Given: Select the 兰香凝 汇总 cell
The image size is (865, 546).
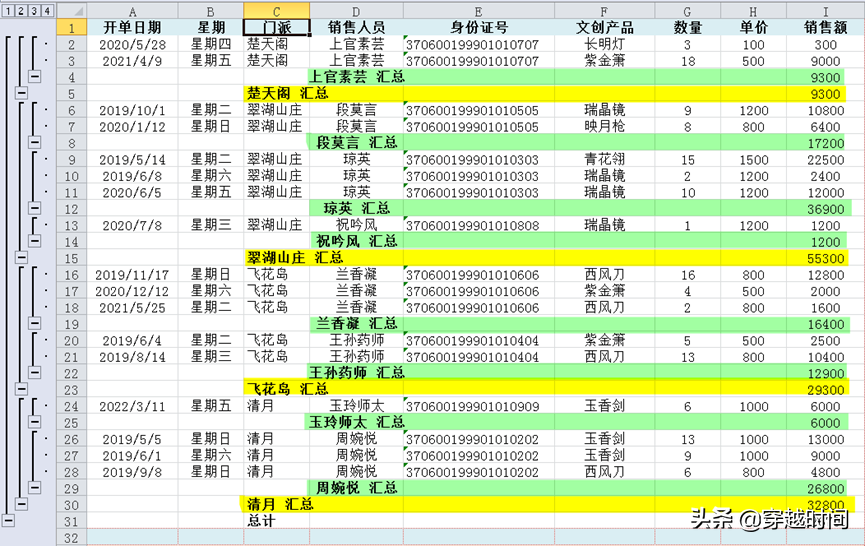Looking at the screenshot, I should pyautogui.click(x=356, y=323).
